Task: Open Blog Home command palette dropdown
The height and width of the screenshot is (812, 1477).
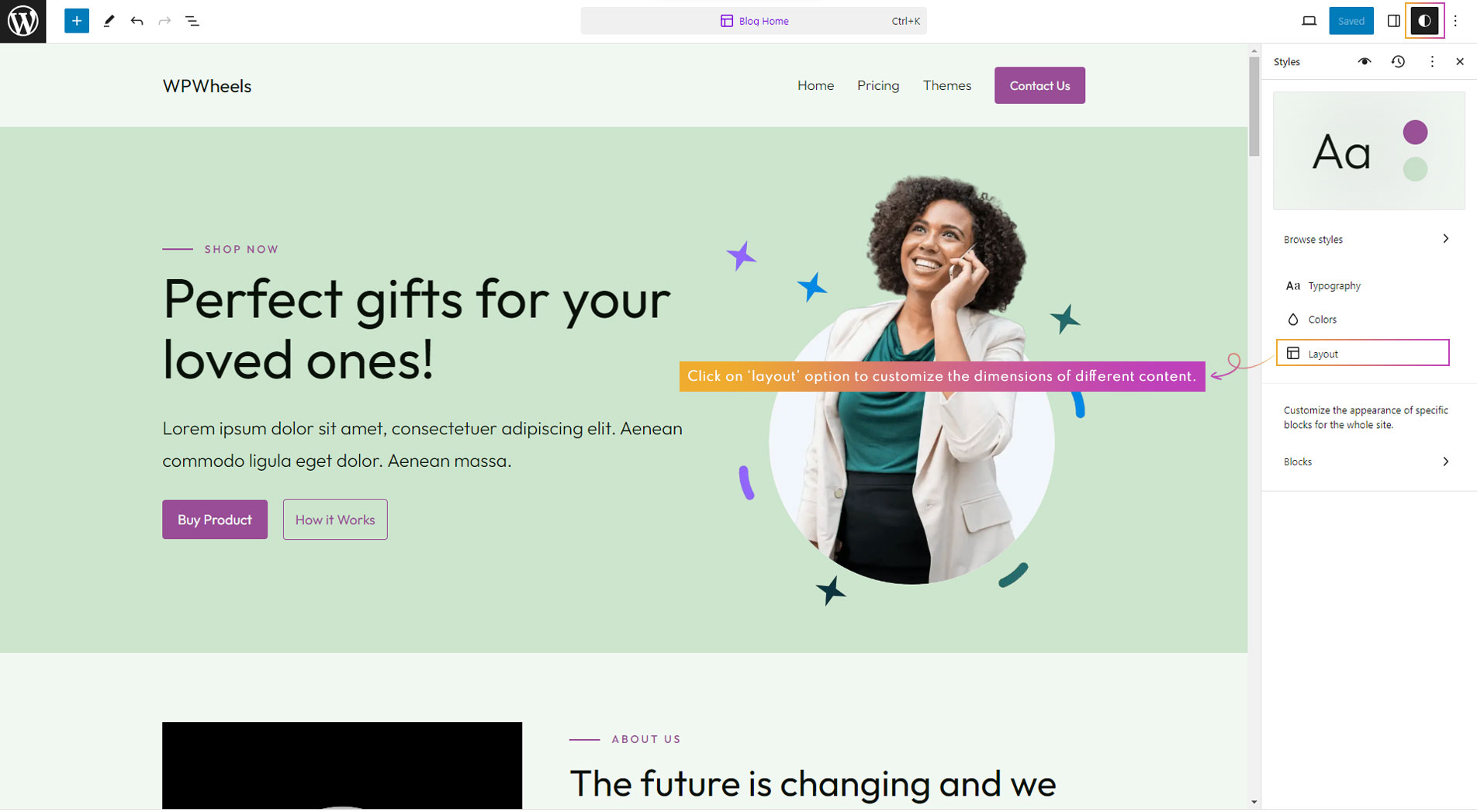Action: click(x=753, y=21)
